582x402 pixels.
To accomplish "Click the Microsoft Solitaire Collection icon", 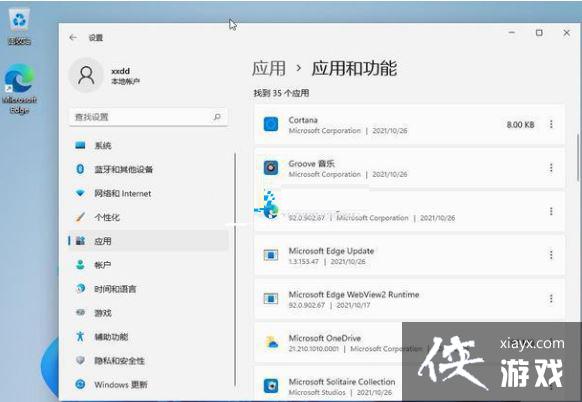I will coord(271,386).
